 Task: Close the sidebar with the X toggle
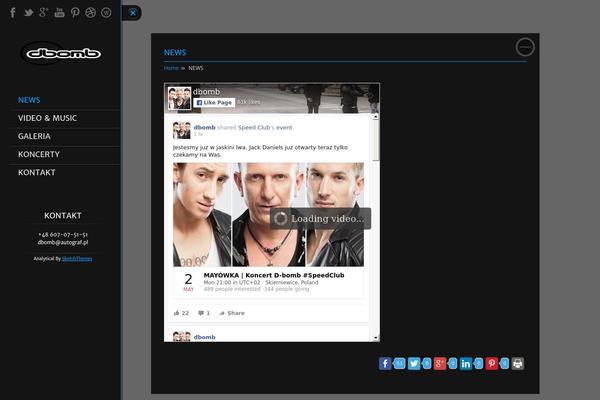click(132, 13)
